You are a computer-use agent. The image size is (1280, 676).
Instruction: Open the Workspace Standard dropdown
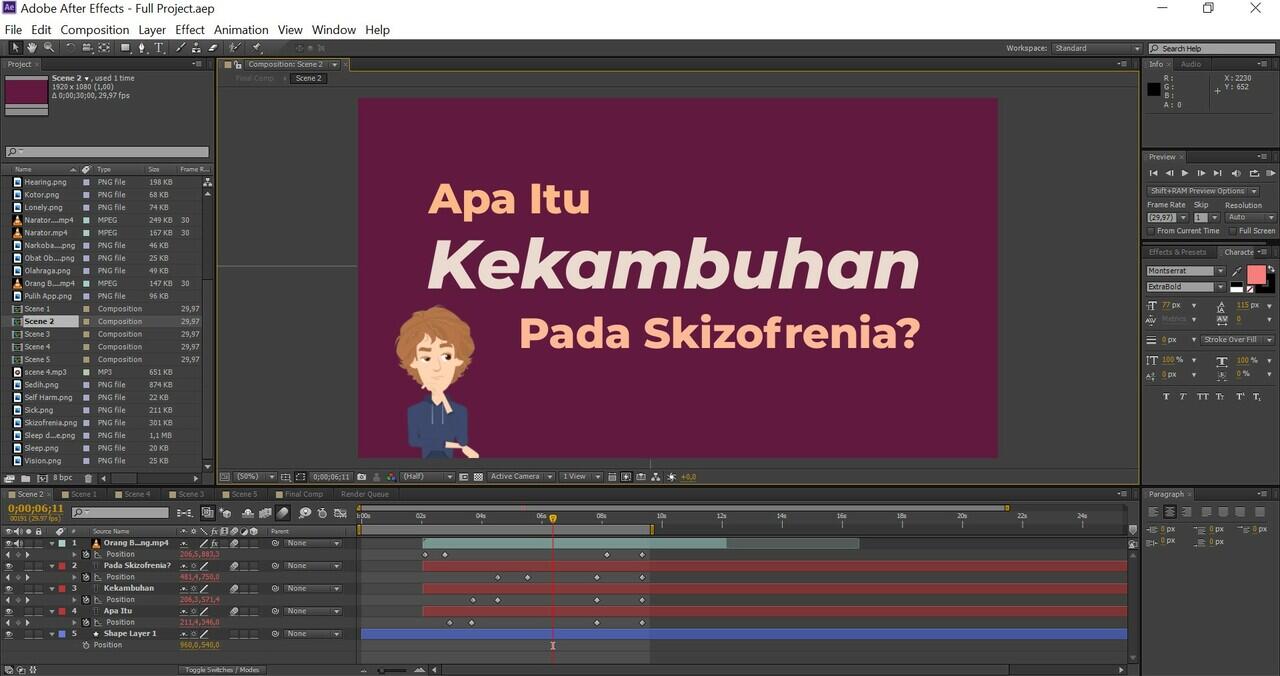1096,48
